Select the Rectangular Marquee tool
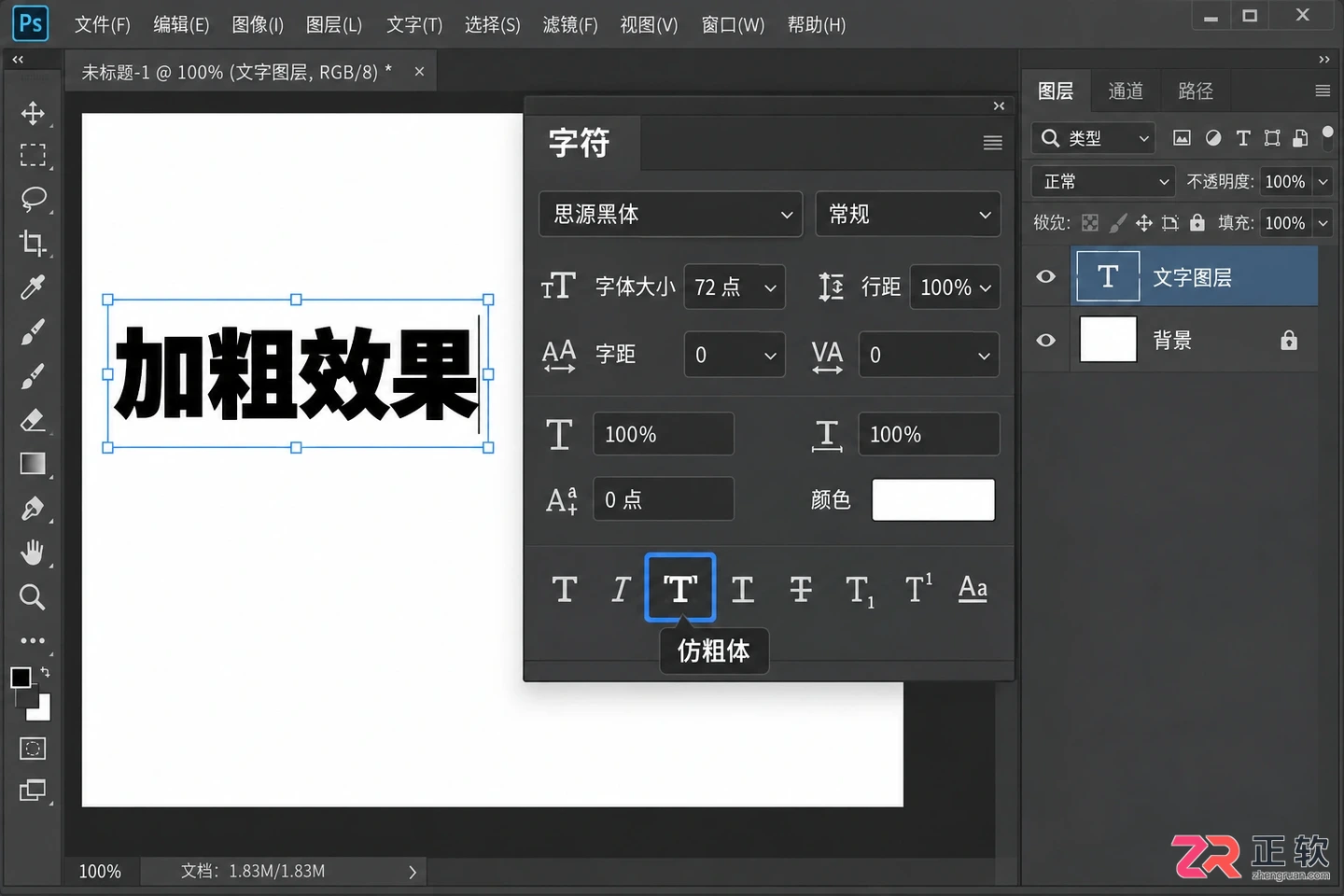Image resolution: width=1344 pixels, height=896 pixels. (x=33, y=155)
